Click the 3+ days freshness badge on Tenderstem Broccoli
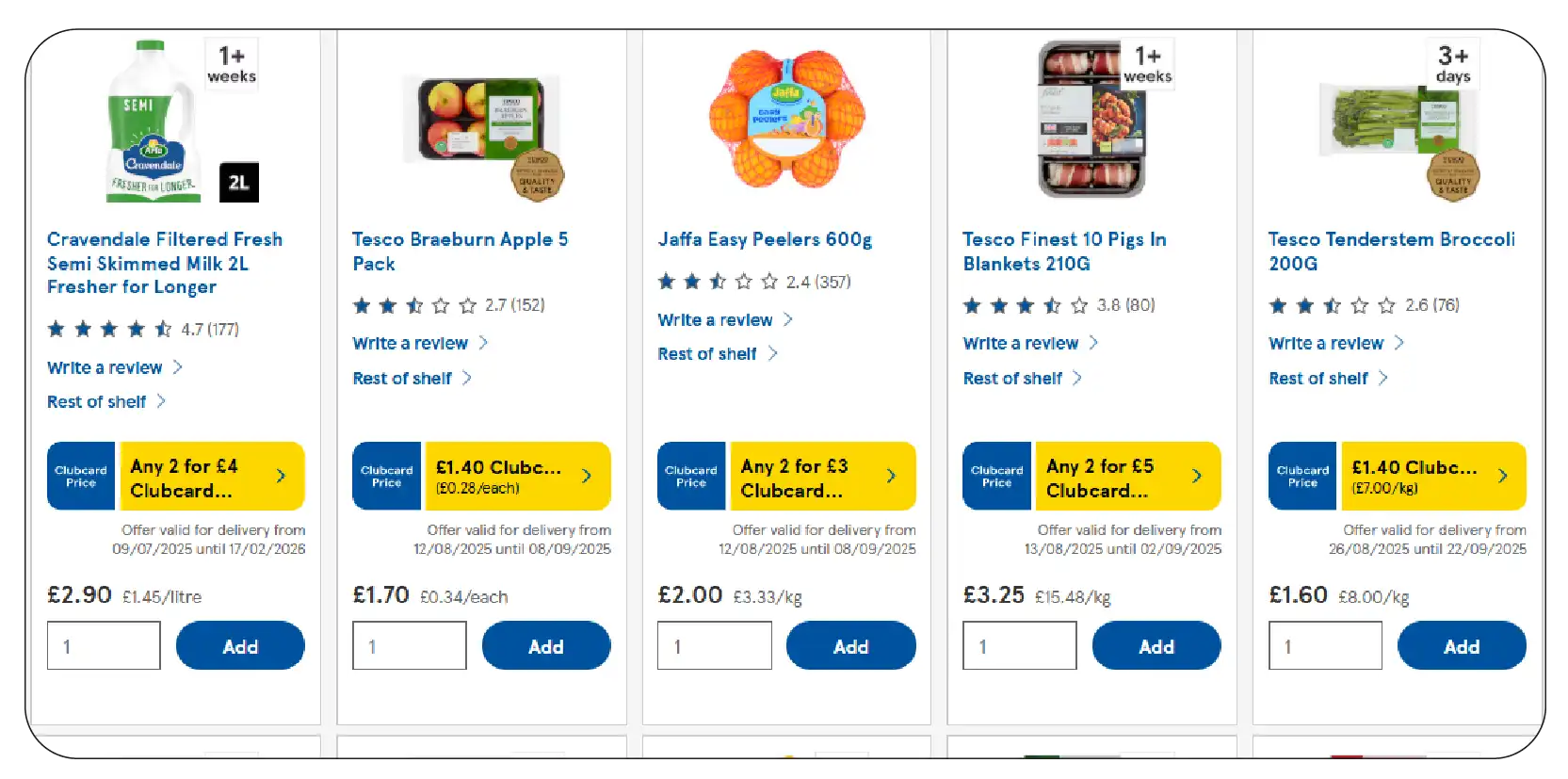1568x779 pixels. pyautogui.click(x=1452, y=63)
